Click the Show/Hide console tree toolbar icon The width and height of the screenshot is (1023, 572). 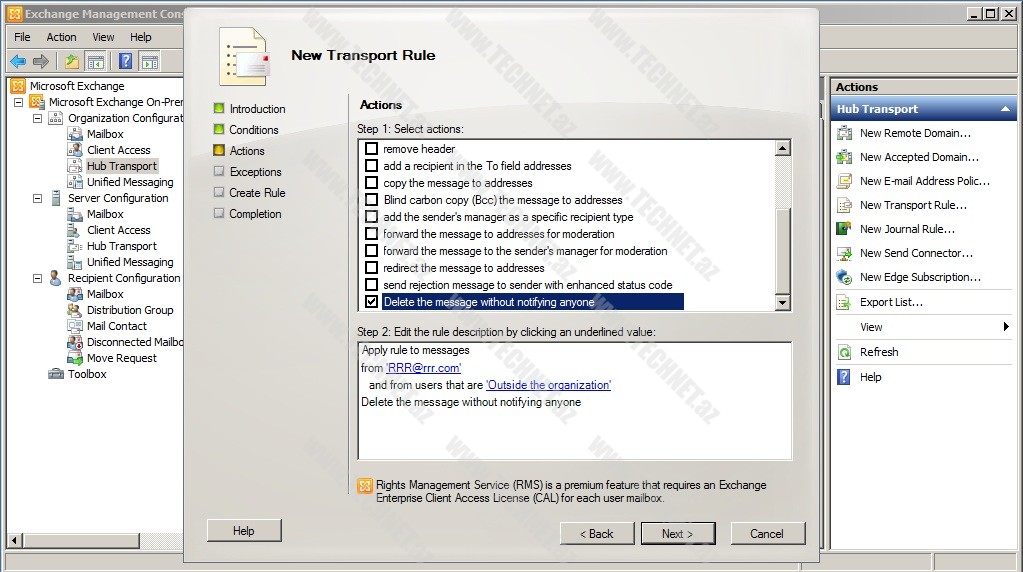95,62
